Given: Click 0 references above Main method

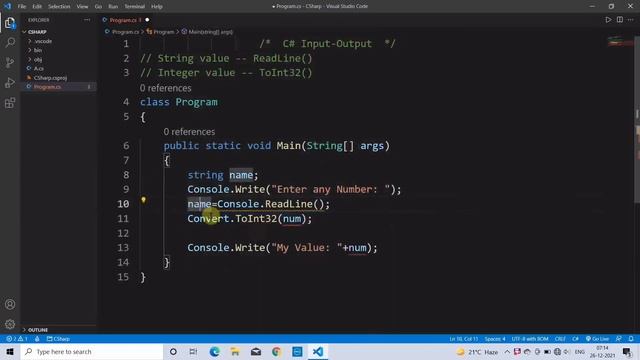Looking at the screenshot, I should click(189, 131).
